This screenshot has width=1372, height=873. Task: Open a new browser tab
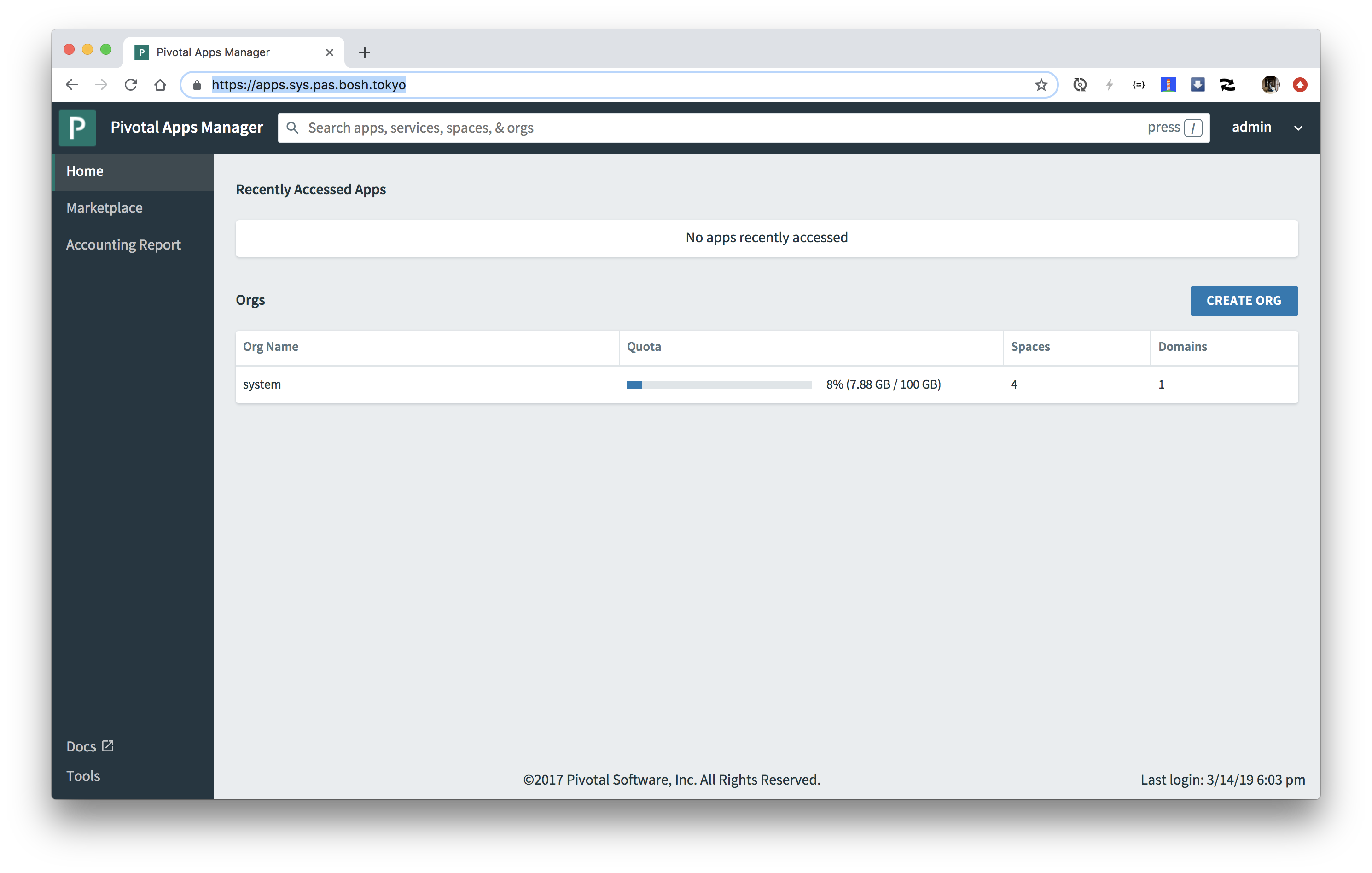[365, 52]
